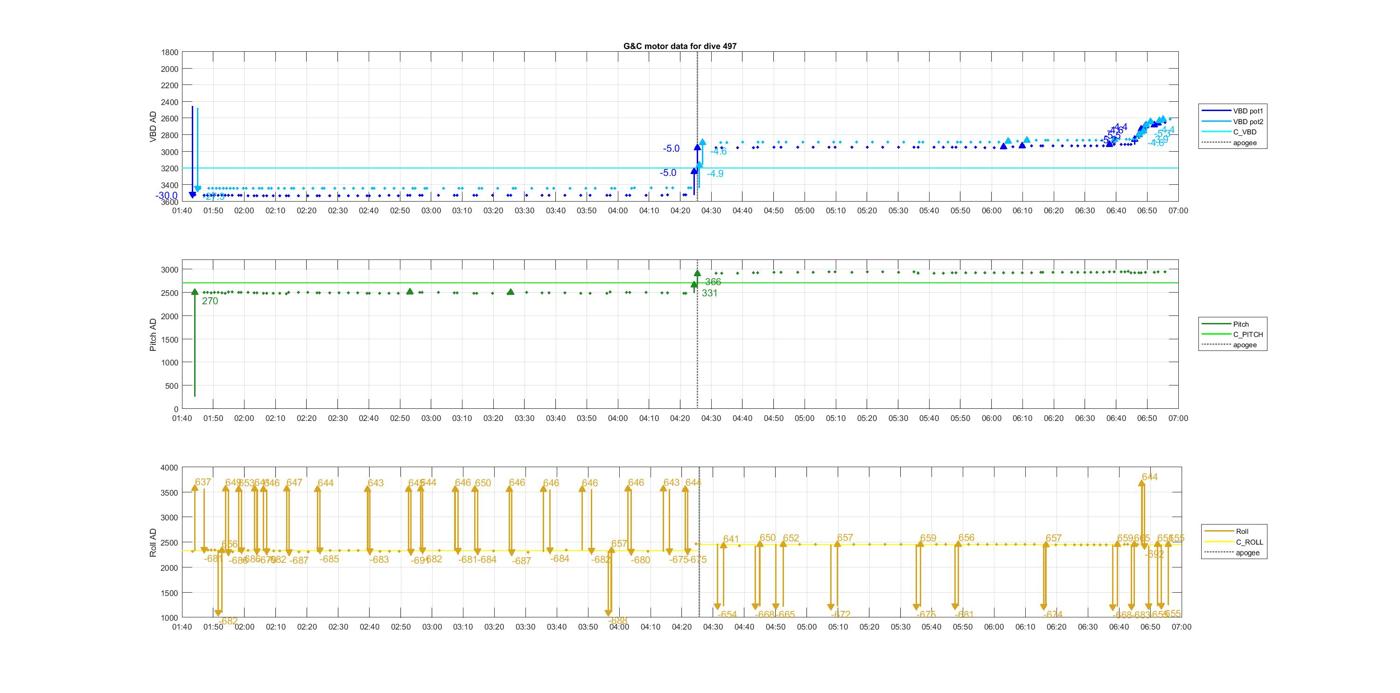This screenshot has height=693, width=1400.
Task: Click the -30.0 data label in VBD plot
Action: (167, 196)
